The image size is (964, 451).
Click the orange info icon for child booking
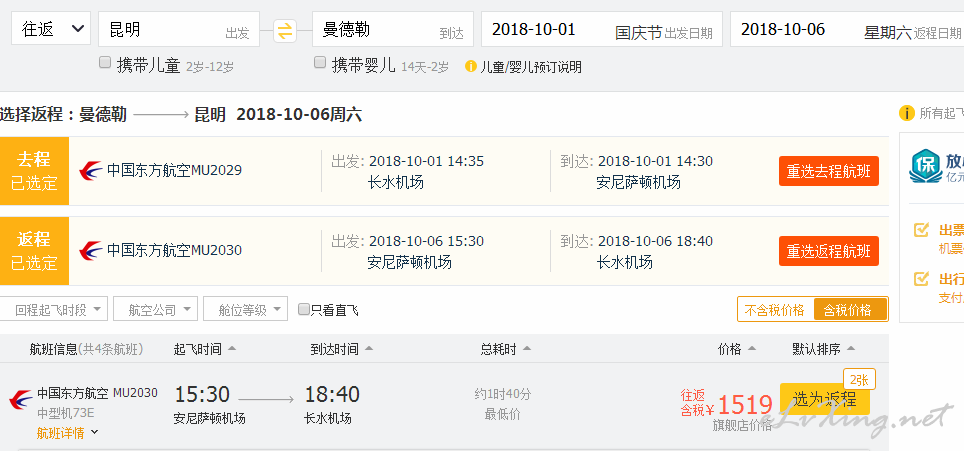[471, 66]
